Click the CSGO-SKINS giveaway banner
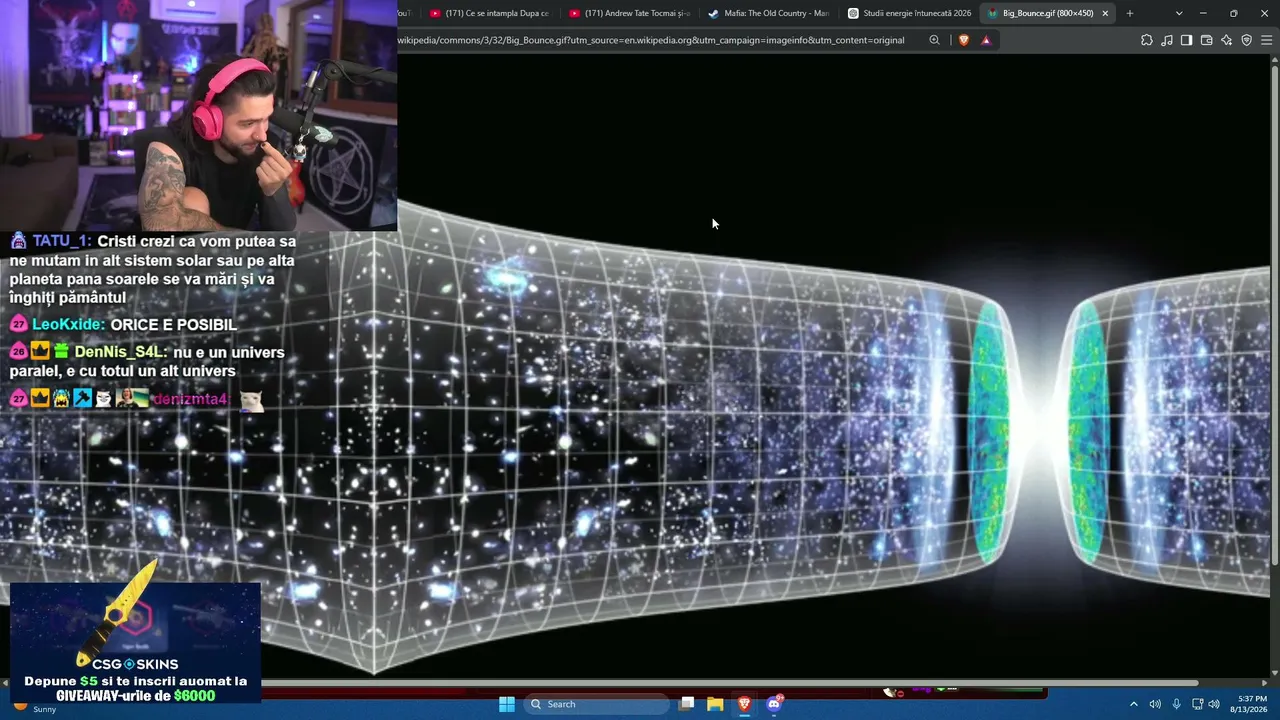The height and width of the screenshot is (720, 1280). tap(135, 642)
